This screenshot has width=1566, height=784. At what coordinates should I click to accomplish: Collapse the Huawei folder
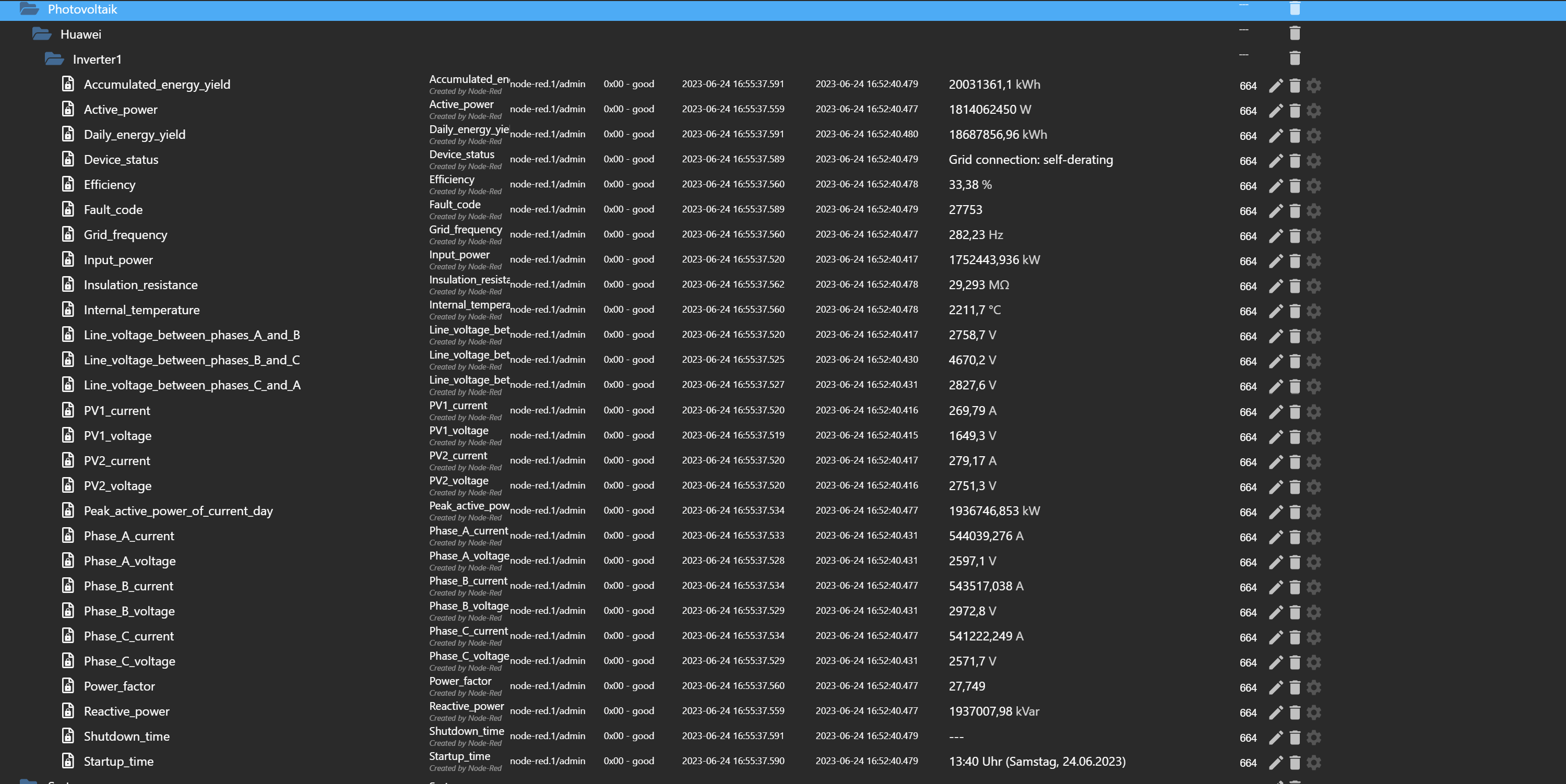[41, 34]
